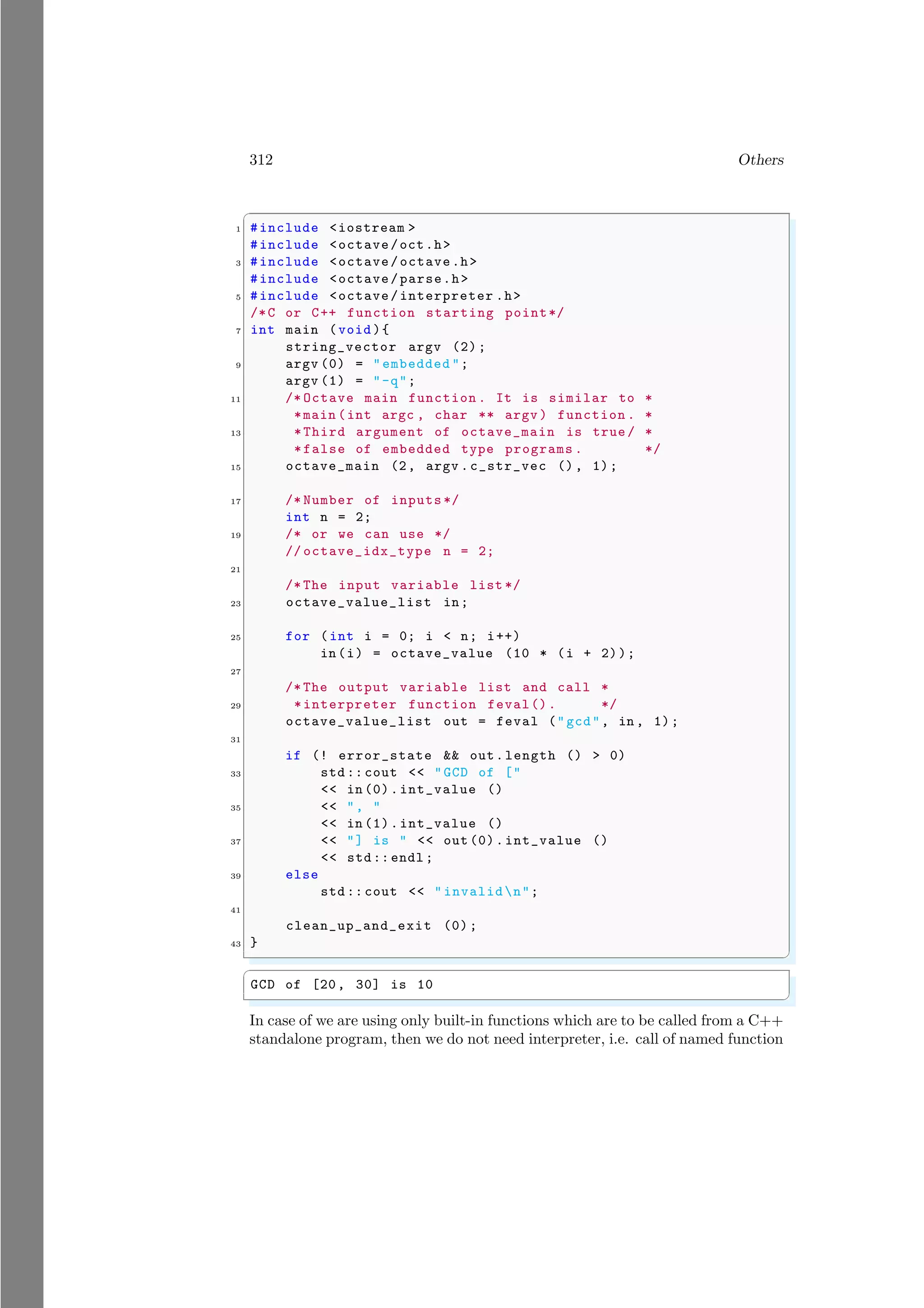Click line number 25 in the gutter

[x=236, y=637]
